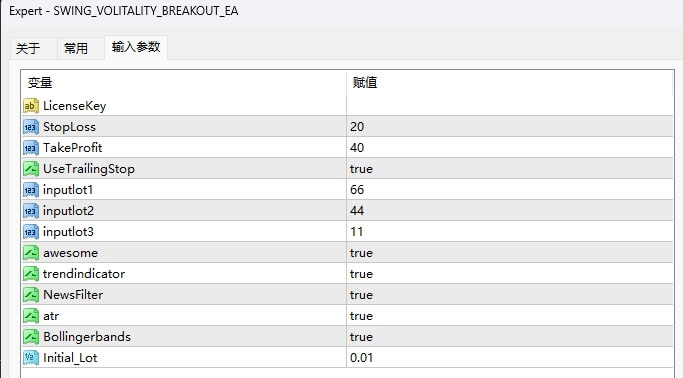Viewport: 683px width, 378px height.
Task: Switch to the 关于 tab
Action: (28, 48)
